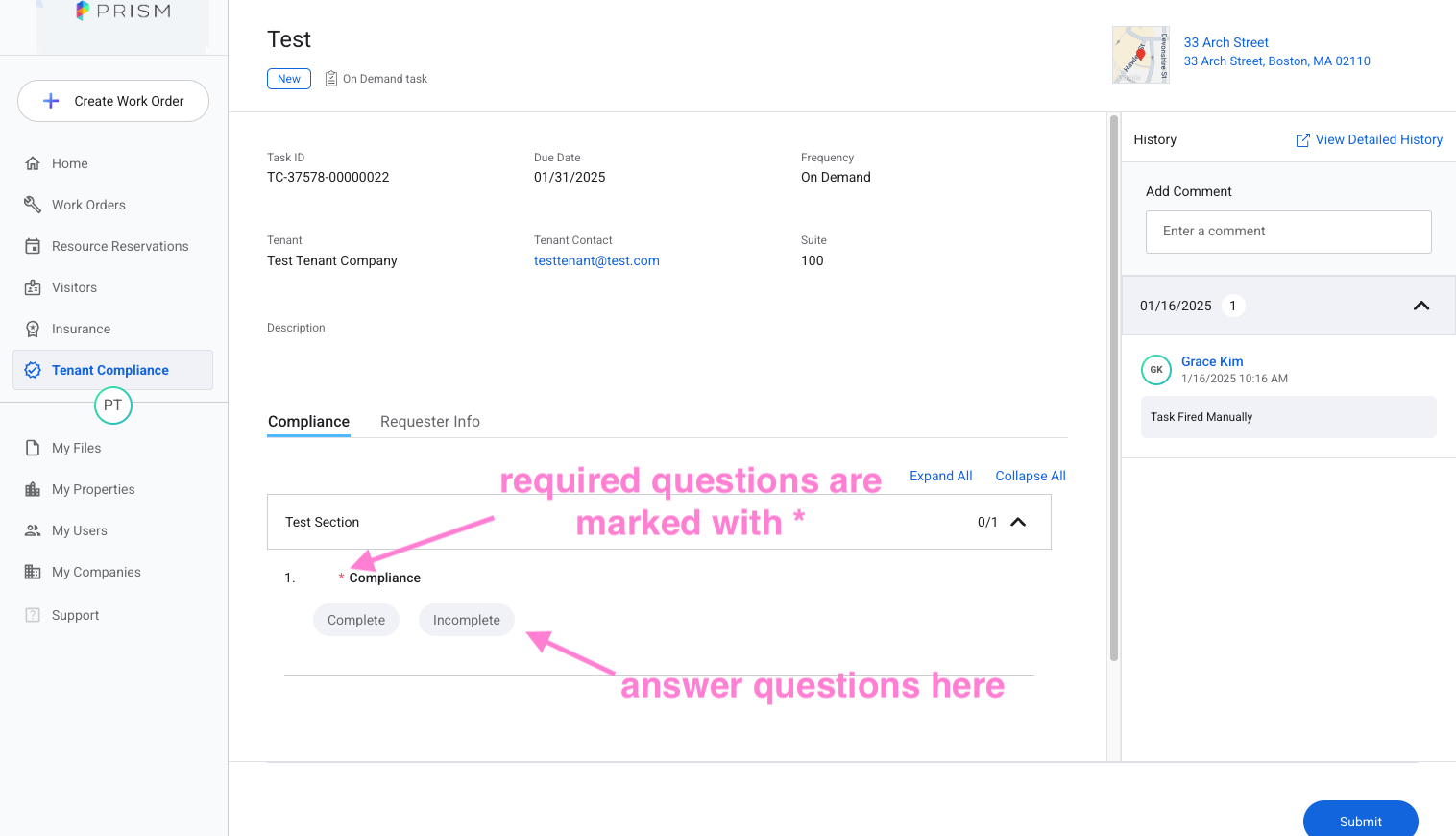Click the main content vertical scrollbar
The image size is (1456, 836).
point(1114,384)
